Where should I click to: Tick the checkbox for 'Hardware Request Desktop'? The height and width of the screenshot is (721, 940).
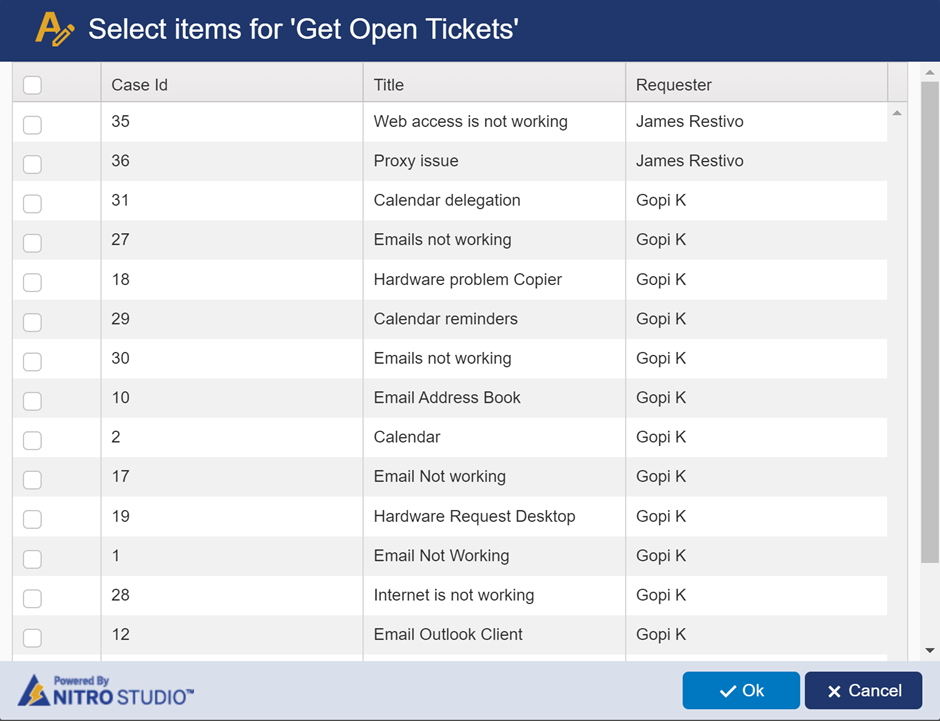pyautogui.click(x=31, y=518)
